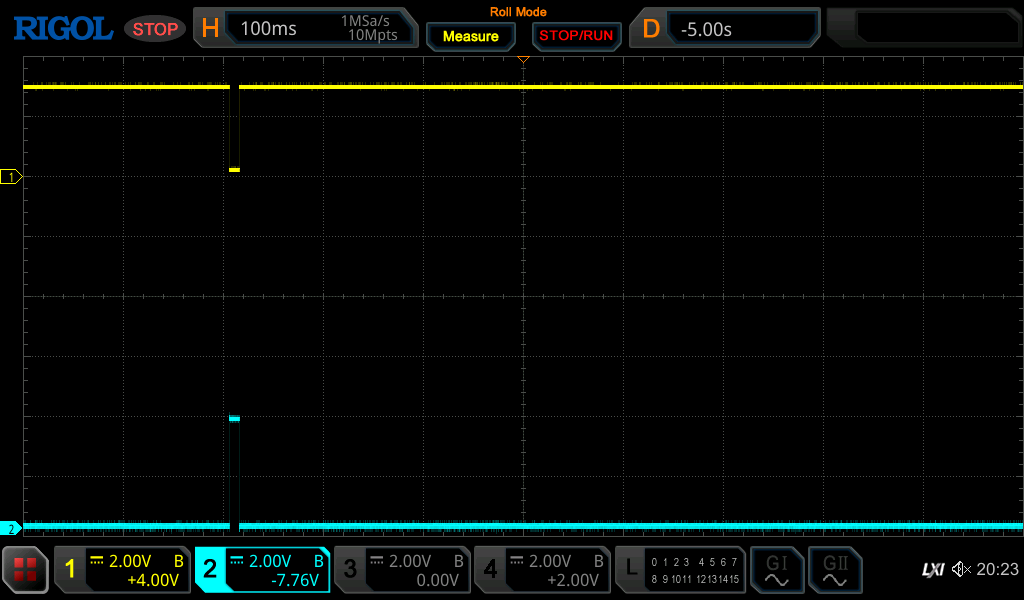This screenshot has height=600, width=1024.
Task: Click the Roll Mode label
Action: tap(518, 12)
